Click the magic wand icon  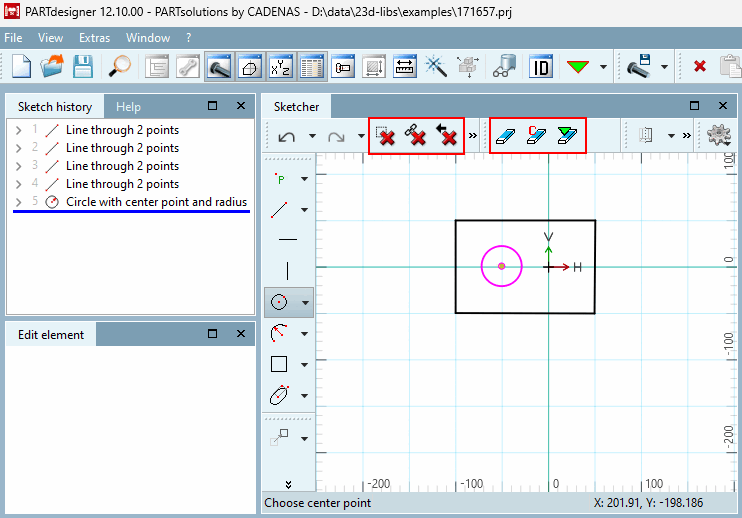tap(436, 66)
